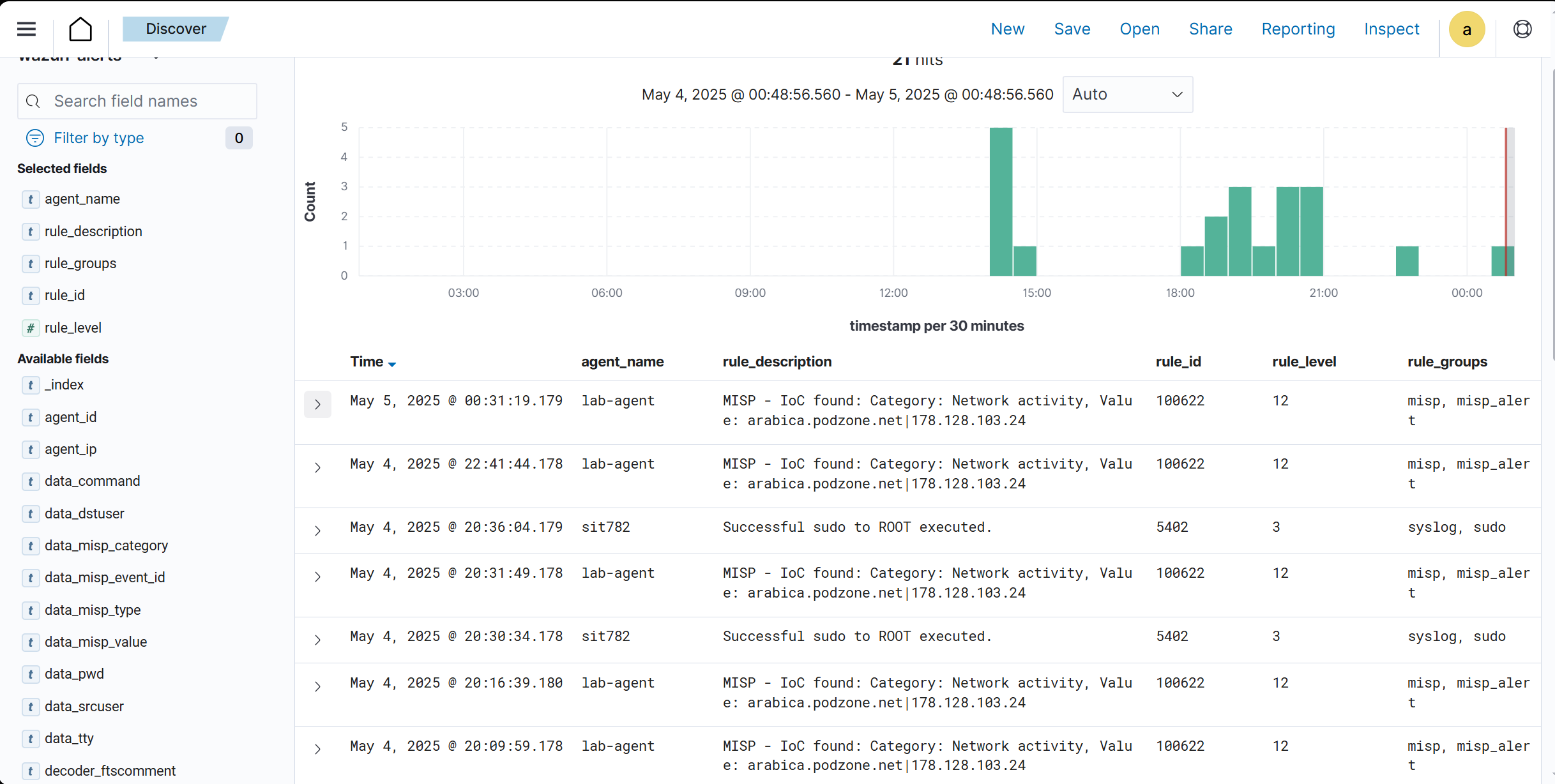Click the type icon beside data_misp_type
Viewport: 1555px width, 784px height.
tap(30, 610)
